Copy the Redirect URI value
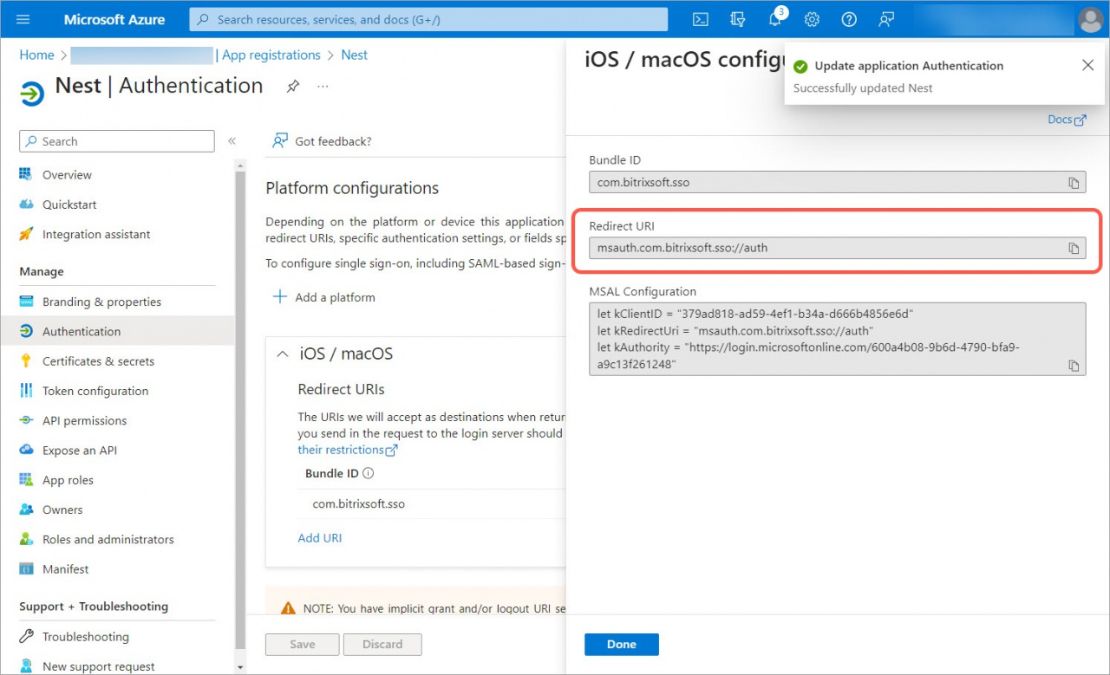The width and height of the screenshot is (1110, 675). (1073, 248)
